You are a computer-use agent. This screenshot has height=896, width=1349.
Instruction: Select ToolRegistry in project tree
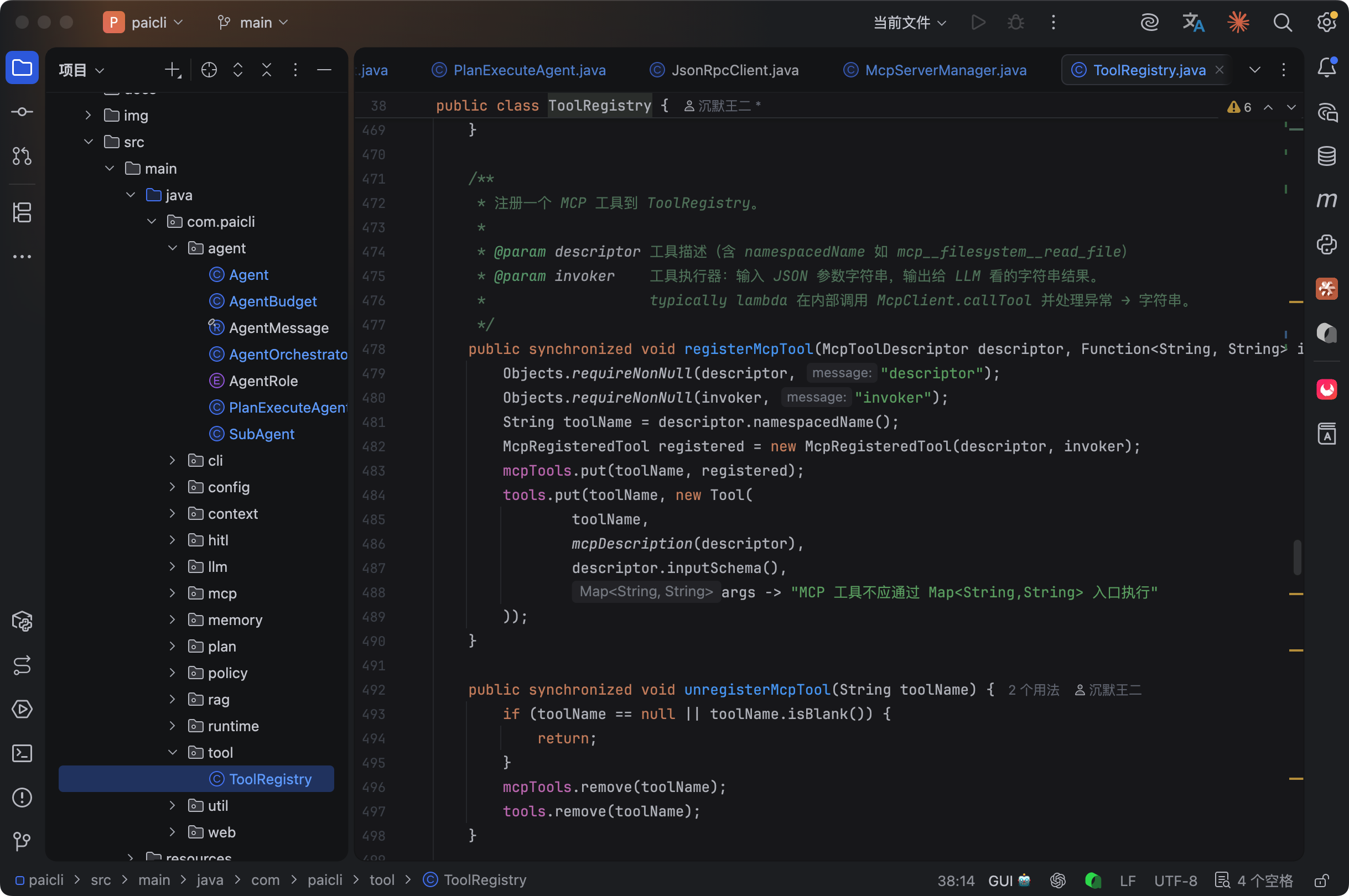196,778
